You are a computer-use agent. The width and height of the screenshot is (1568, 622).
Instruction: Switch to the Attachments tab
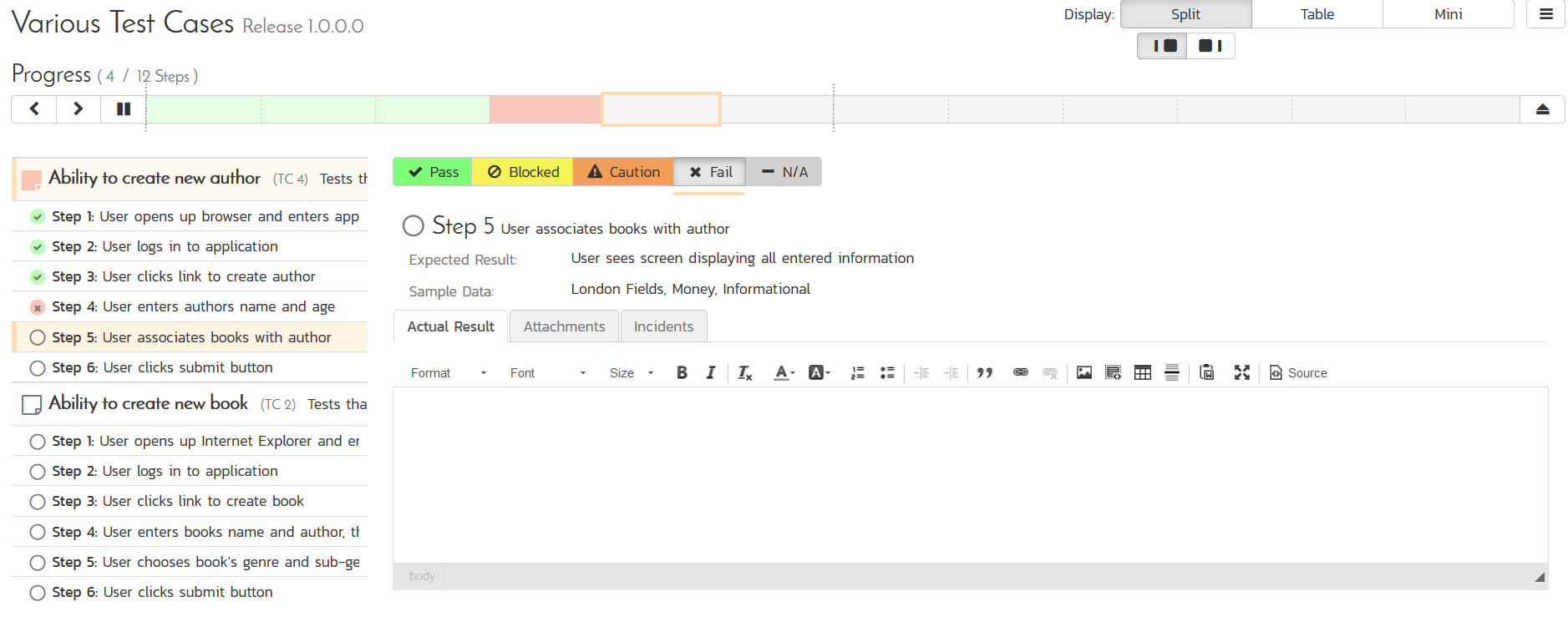pos(564,326)
